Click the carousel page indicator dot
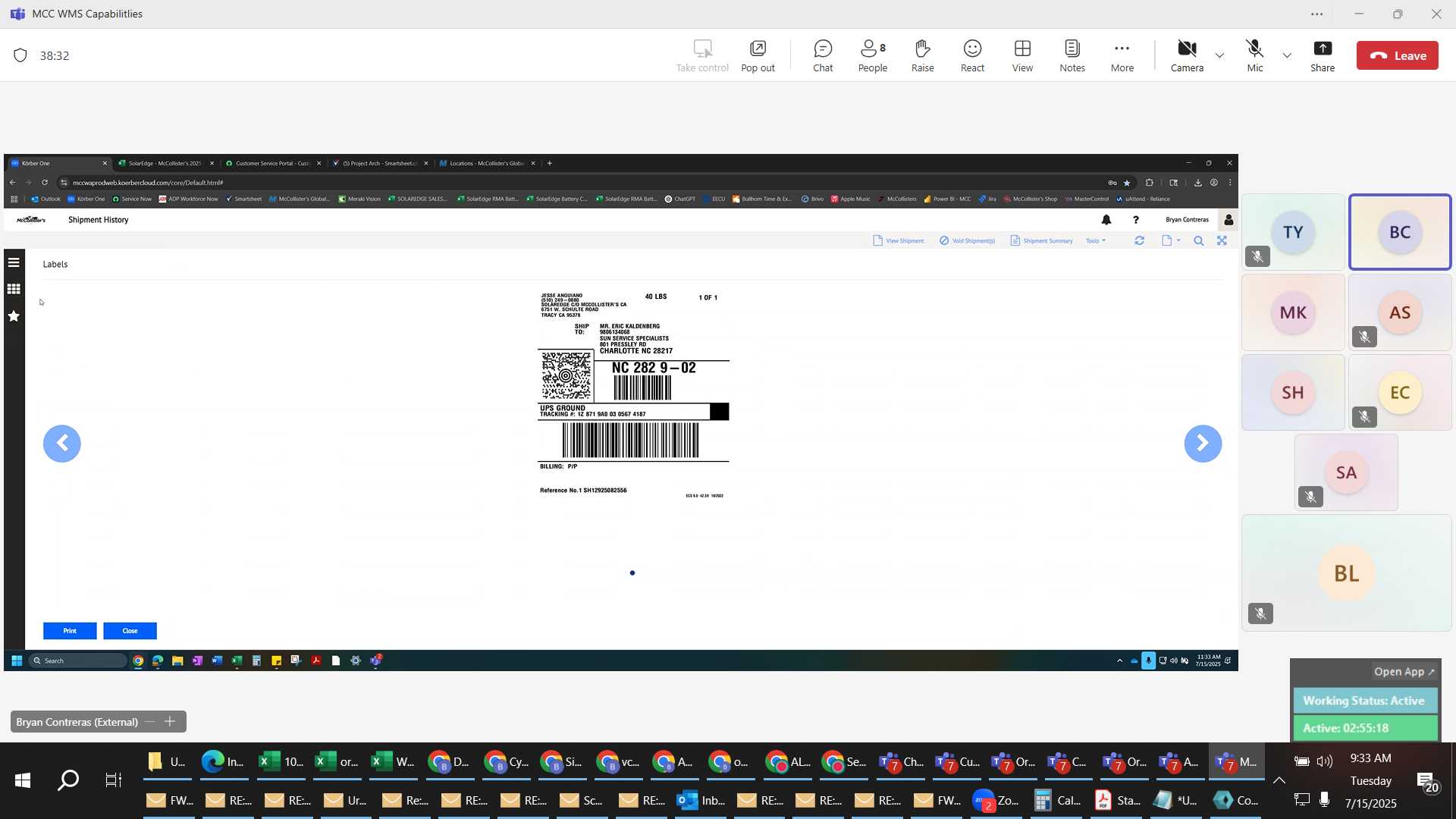1456x819 pixels. coord(632,573)
